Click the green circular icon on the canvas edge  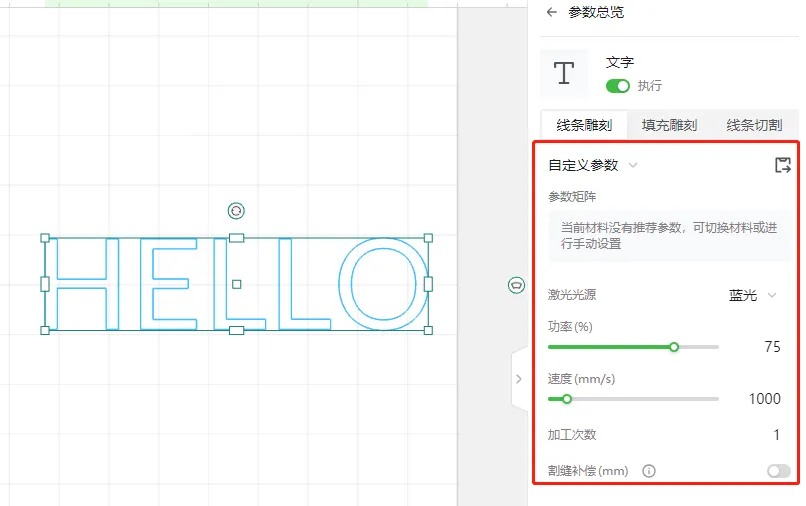[516, 286]
